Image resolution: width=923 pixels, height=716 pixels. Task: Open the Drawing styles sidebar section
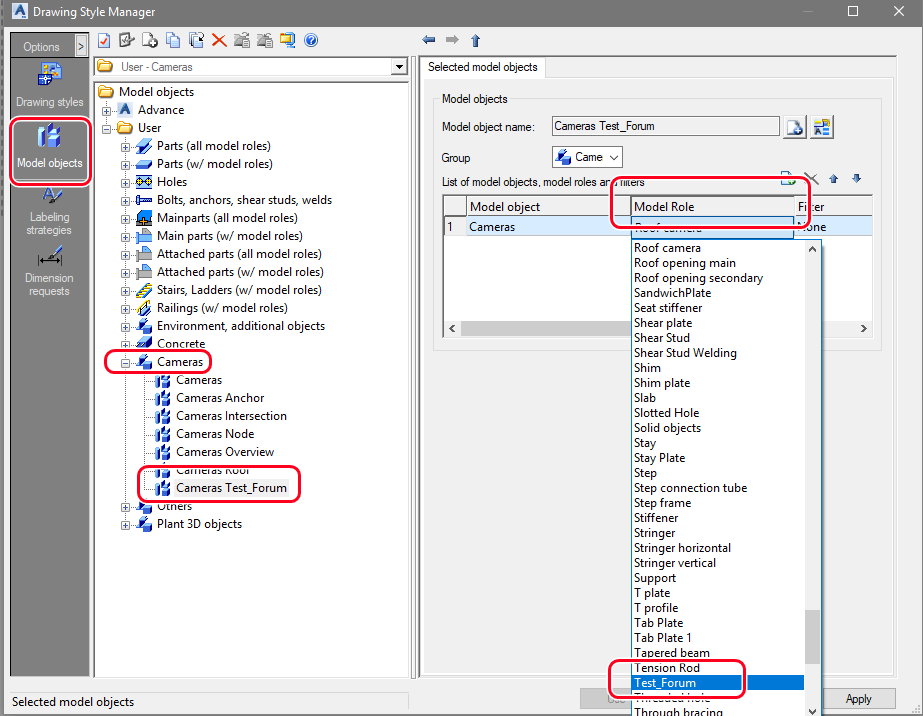(49, 86)
